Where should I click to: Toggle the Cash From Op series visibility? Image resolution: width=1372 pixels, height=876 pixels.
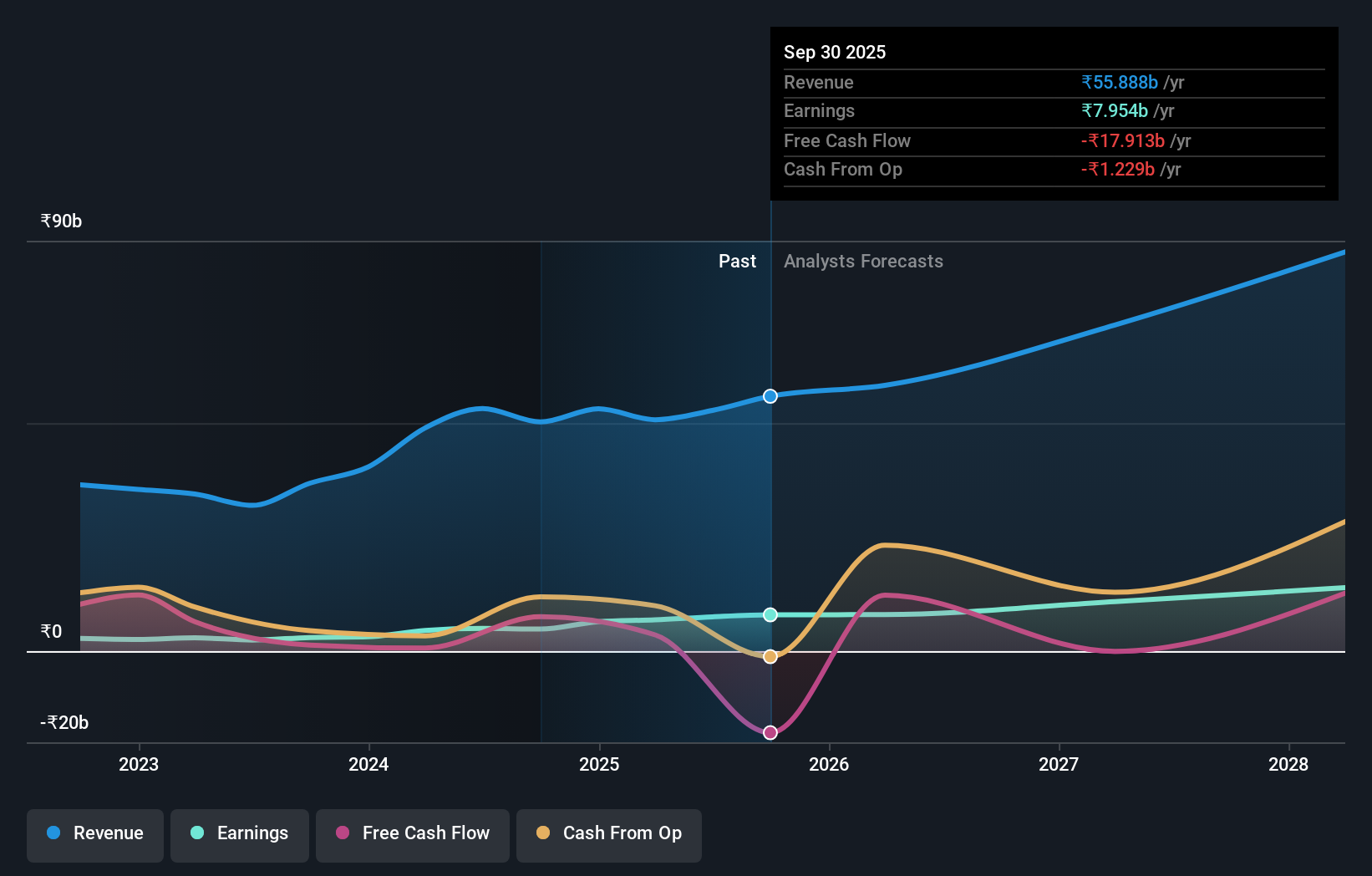tap(608, 834)
